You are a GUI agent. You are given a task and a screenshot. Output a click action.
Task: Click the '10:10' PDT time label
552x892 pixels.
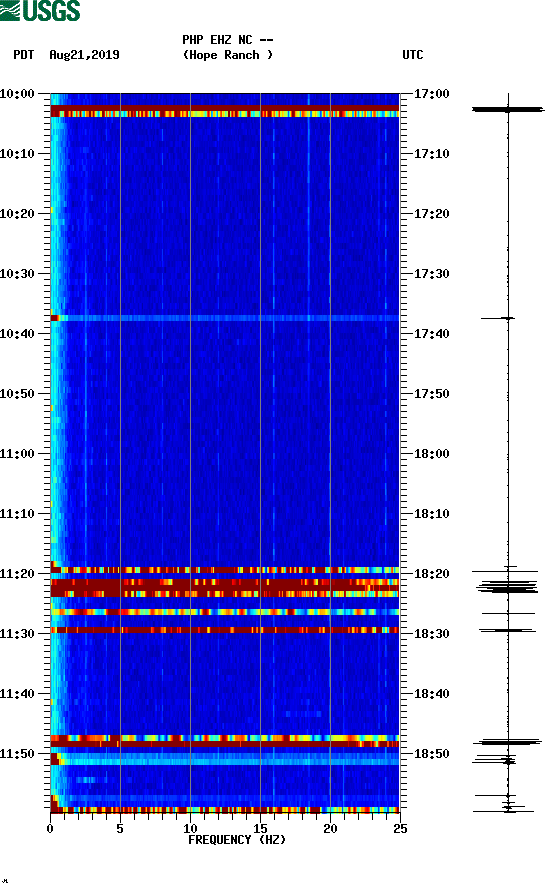pyautogui.click(x=17, y=154)
